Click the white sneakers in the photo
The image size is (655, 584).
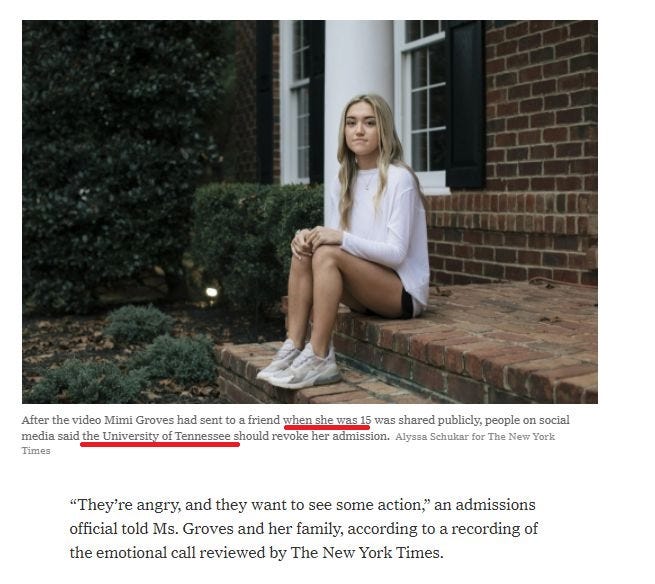pos(300,364)
